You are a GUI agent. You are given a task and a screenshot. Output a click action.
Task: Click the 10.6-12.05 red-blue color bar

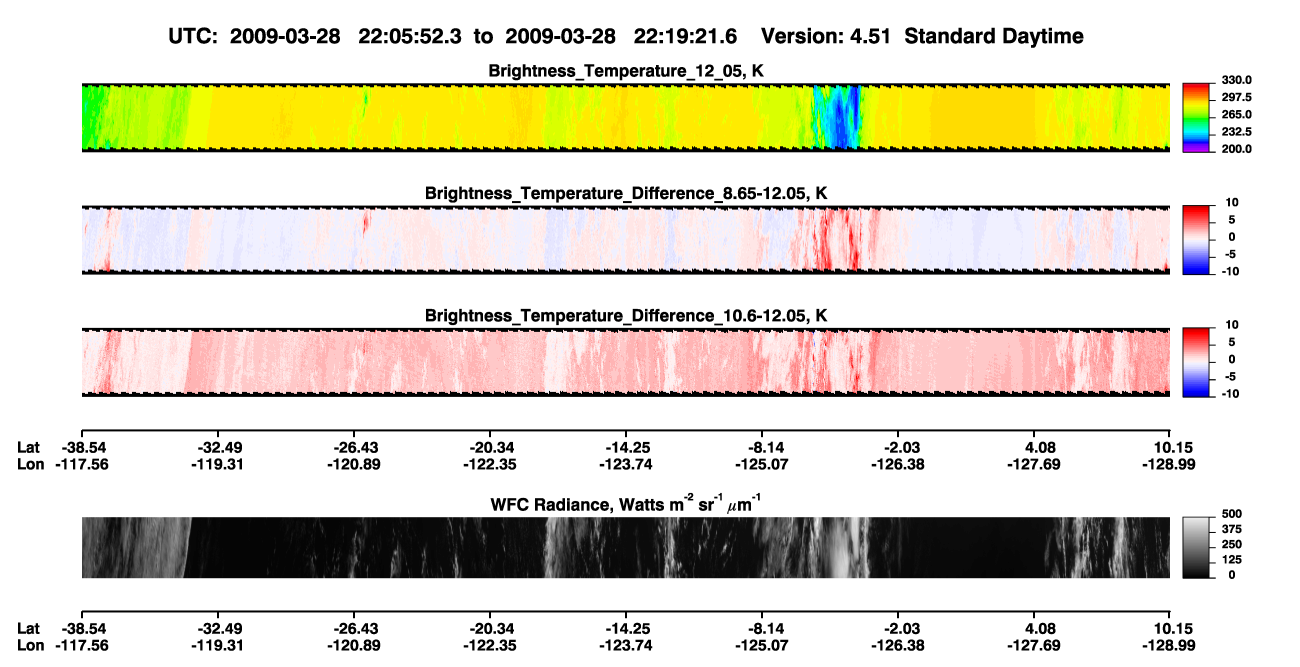[1197, 362]
